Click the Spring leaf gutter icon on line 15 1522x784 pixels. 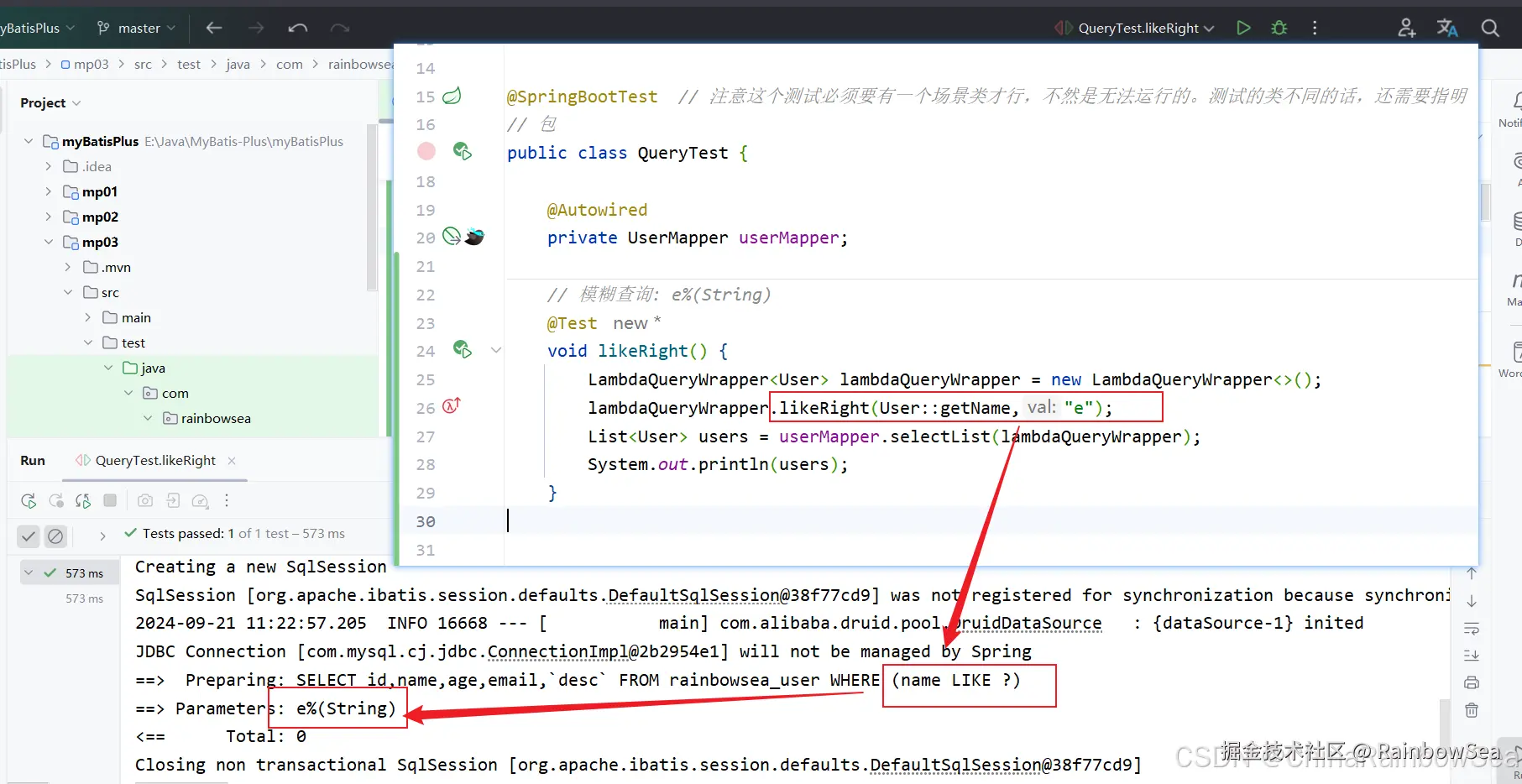coord(452,96)
